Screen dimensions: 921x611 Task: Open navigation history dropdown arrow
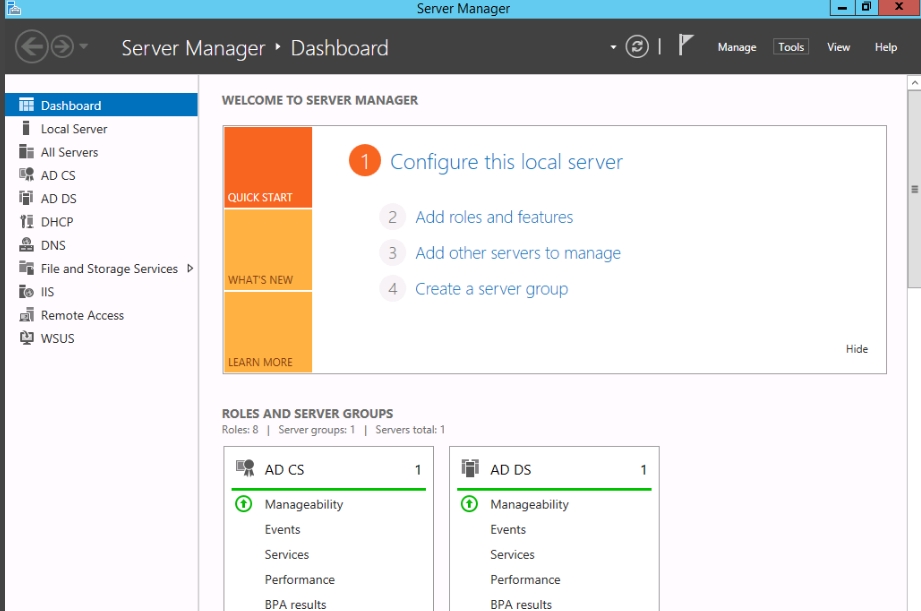83,46
